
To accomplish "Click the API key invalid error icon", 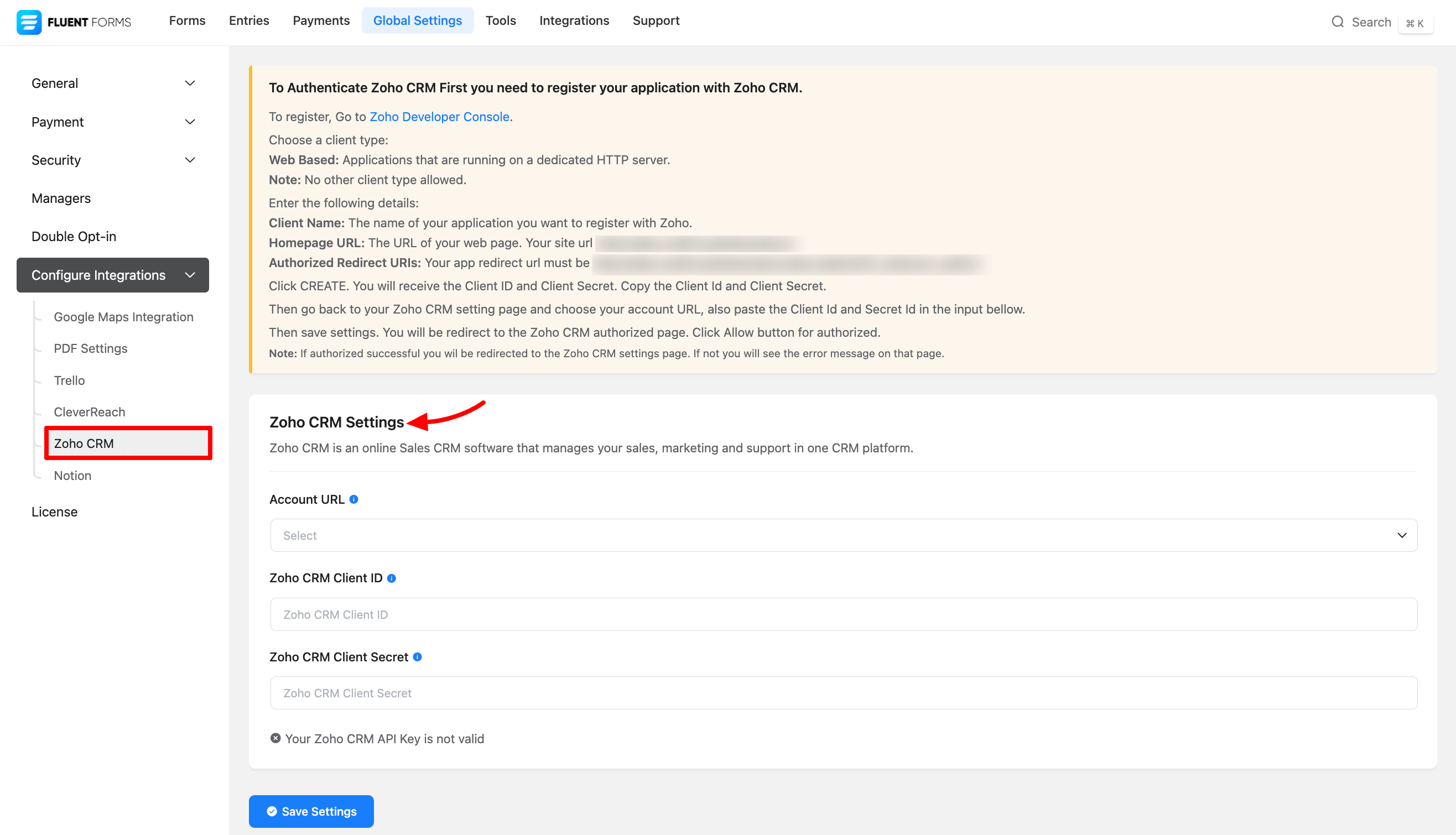I will coord(275,739).
